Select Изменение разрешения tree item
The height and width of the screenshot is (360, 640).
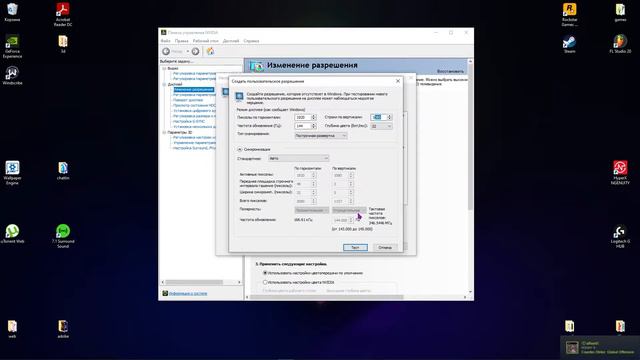point(193,89)
